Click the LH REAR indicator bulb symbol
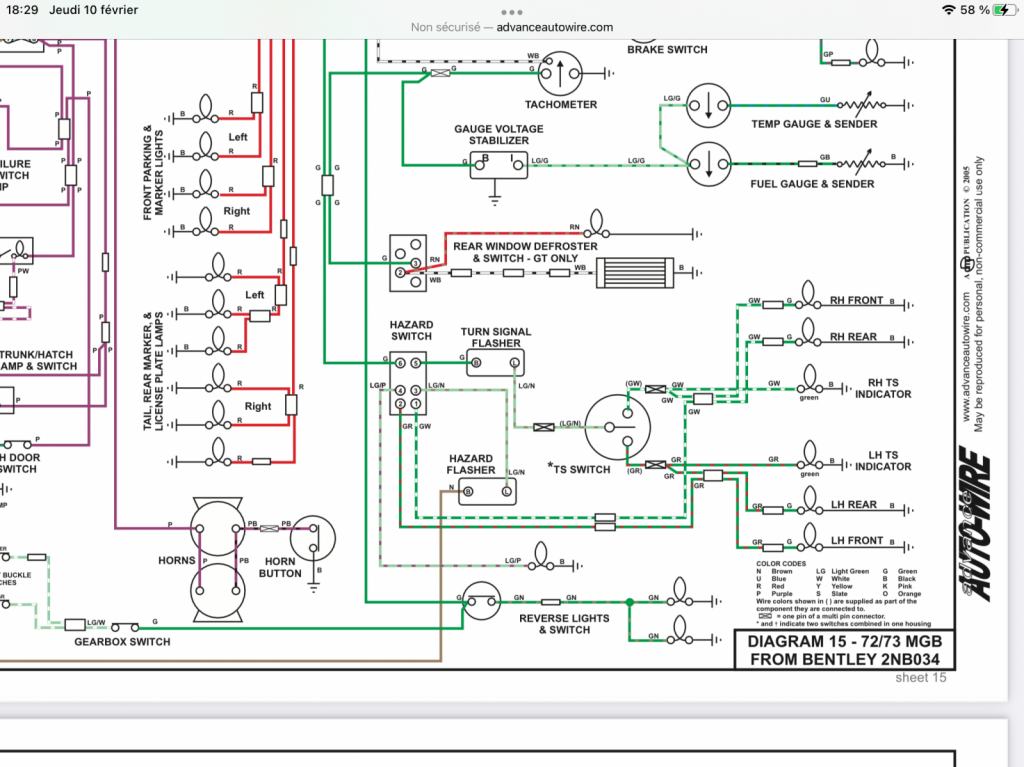This screenshot has width=1024, height=767. 809,500
